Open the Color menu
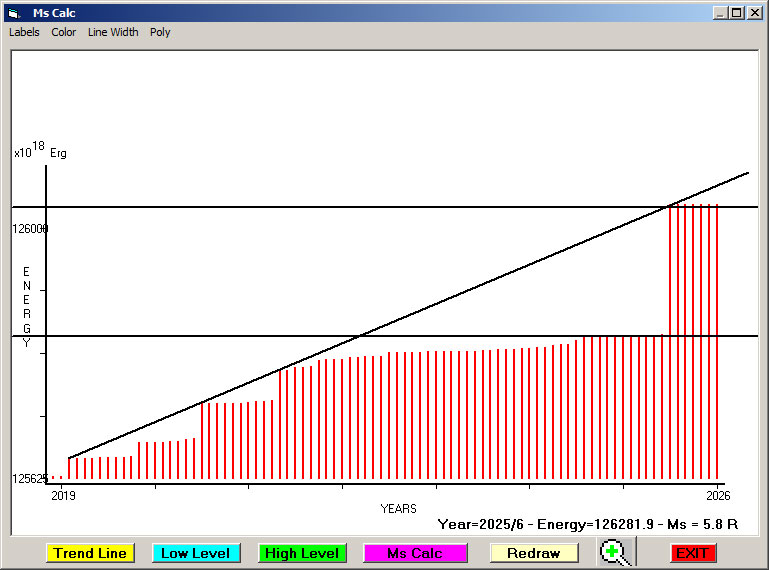 64,32
